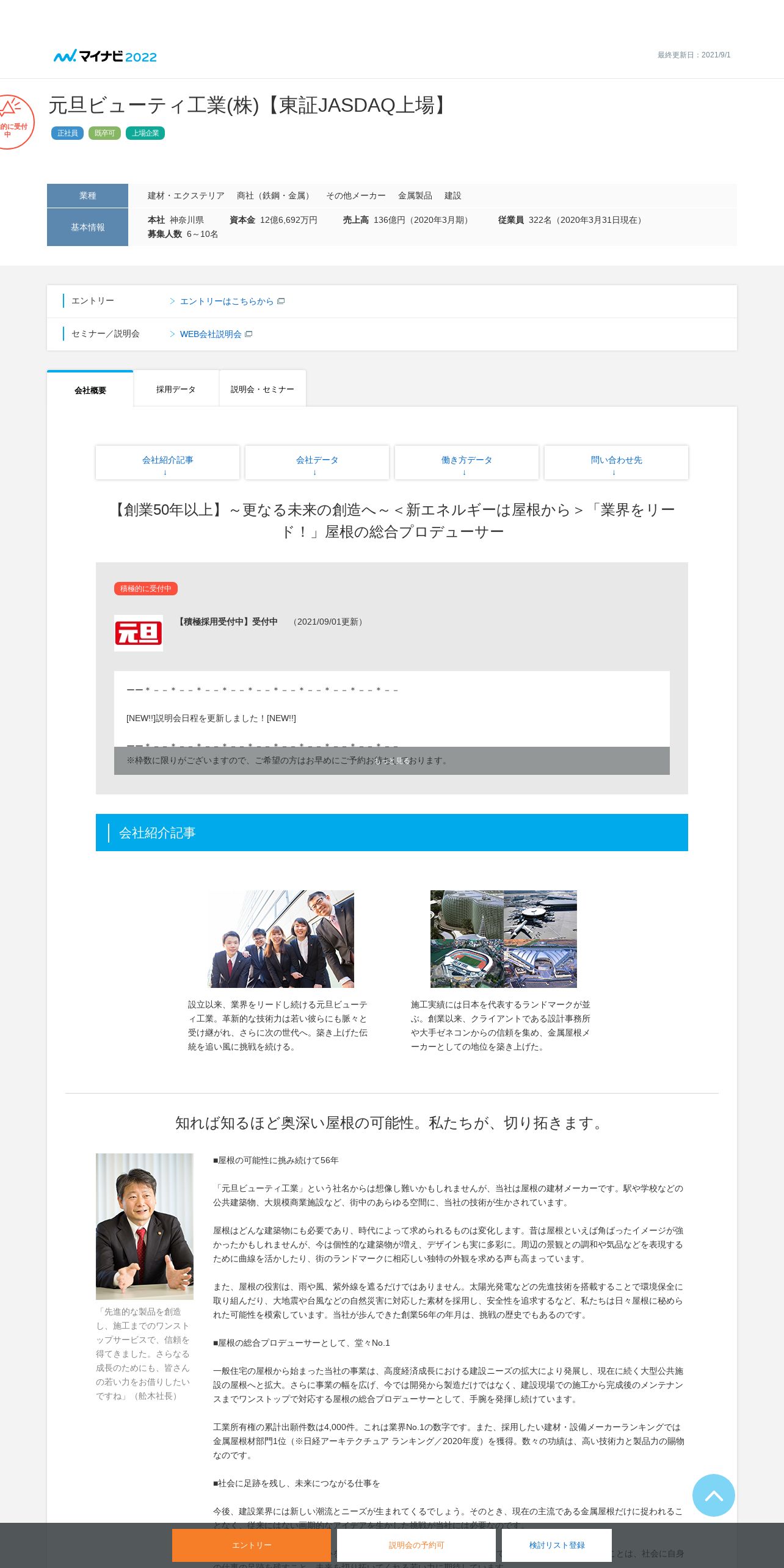
Task: Click the 説明会の予約可 button
Action: pos(416,1545)
